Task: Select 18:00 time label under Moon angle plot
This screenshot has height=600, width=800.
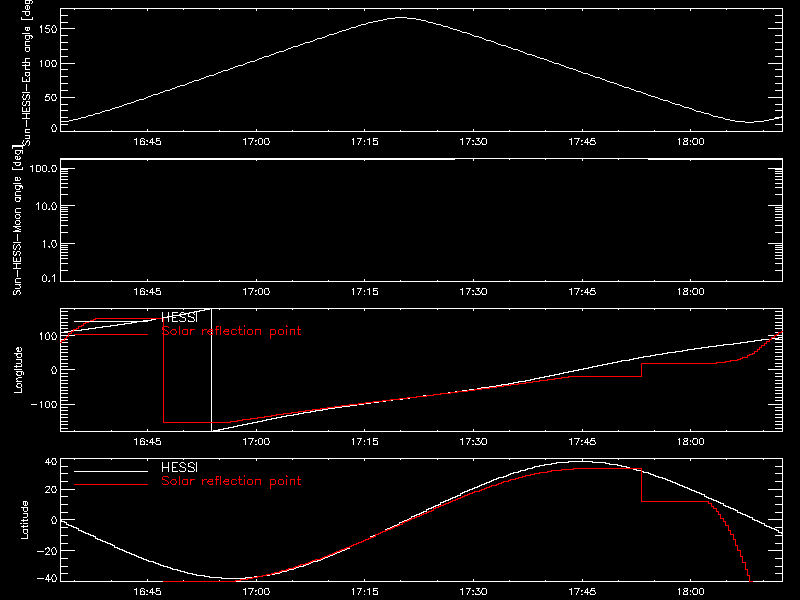Action: coord(691,292)
